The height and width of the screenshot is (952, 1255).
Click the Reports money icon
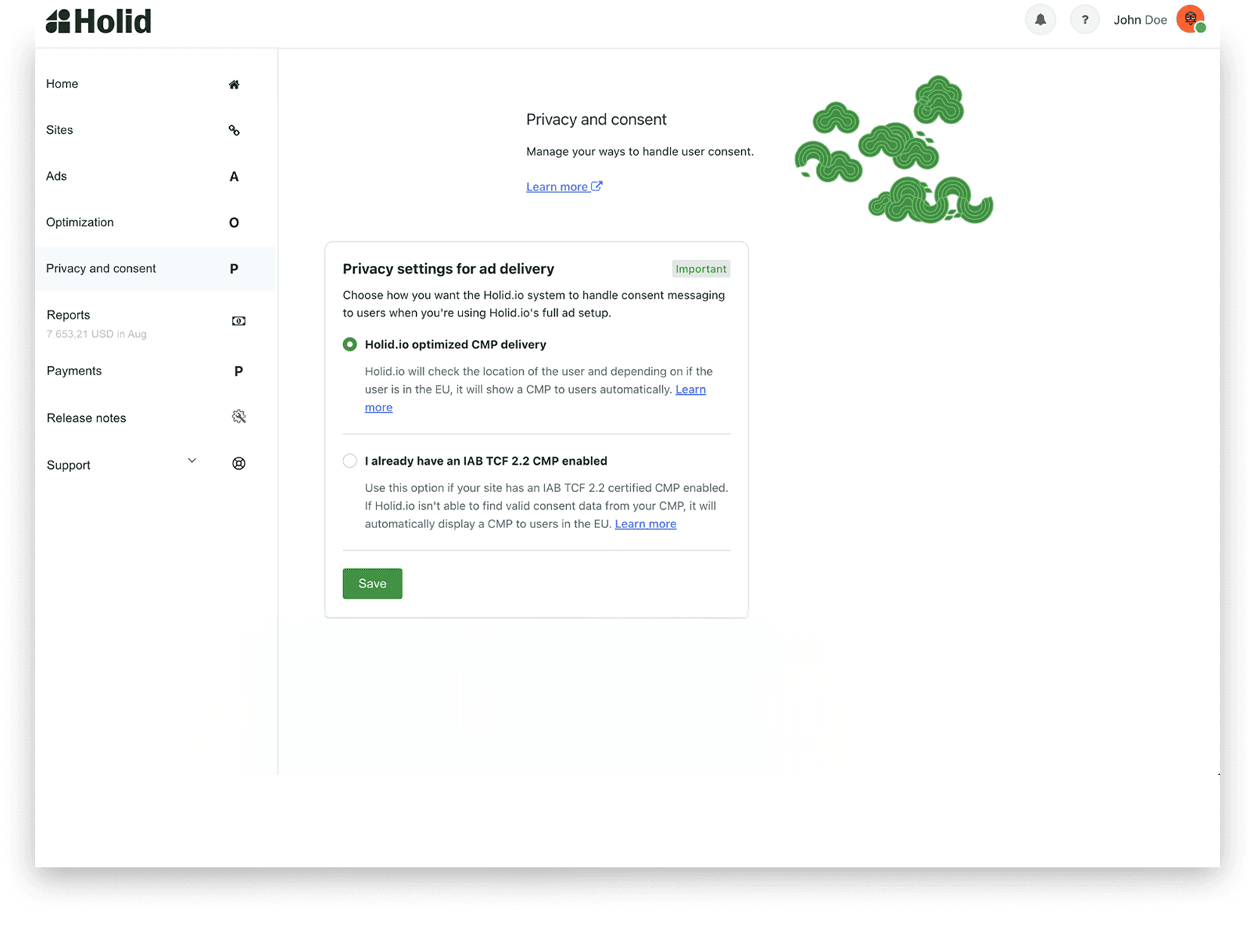coord(239,321)
